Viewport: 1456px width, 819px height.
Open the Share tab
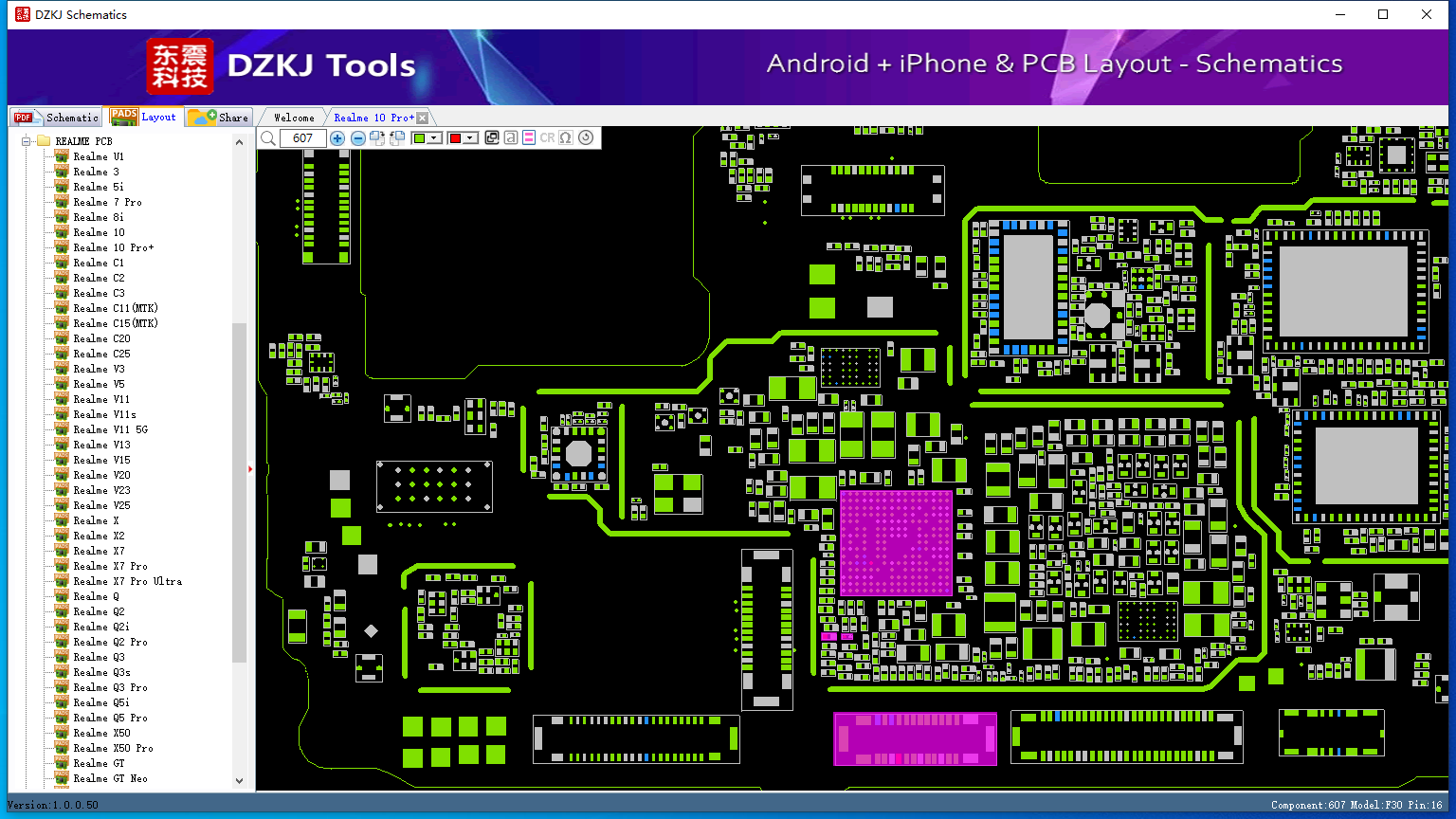coord(218,118)
